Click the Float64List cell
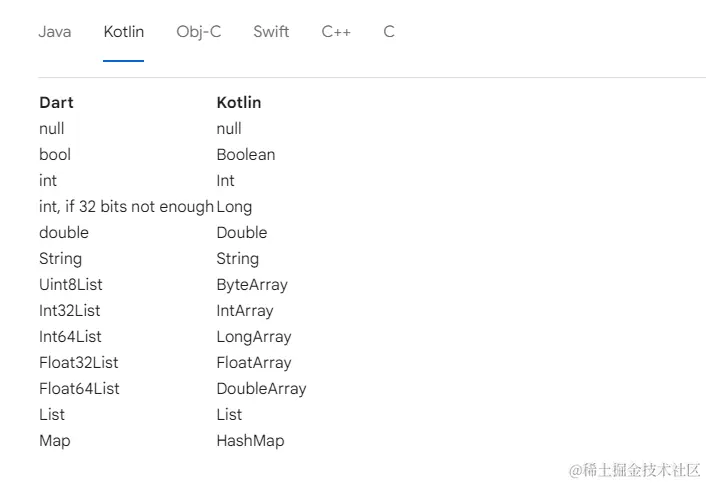The image size is (706, 484). pos(79,389)
